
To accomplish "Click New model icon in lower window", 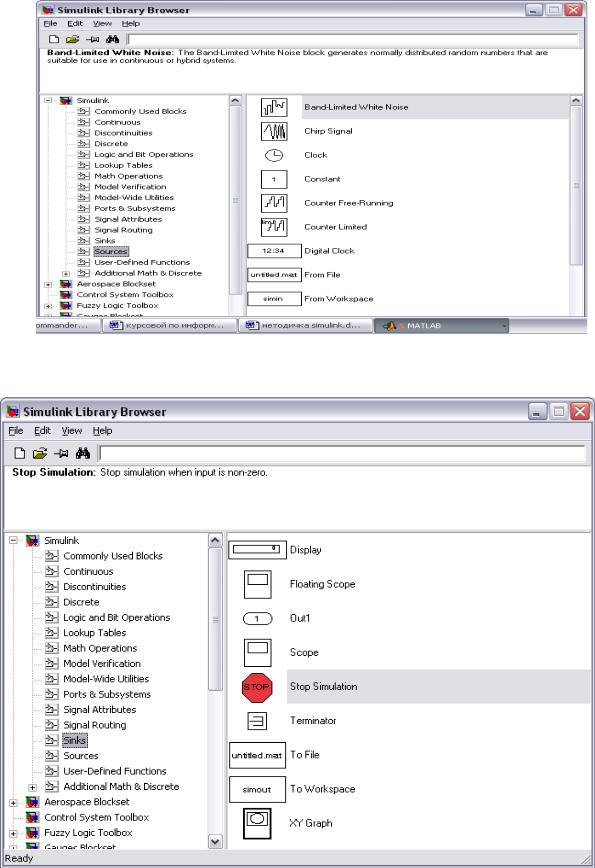I will [19, 453].
